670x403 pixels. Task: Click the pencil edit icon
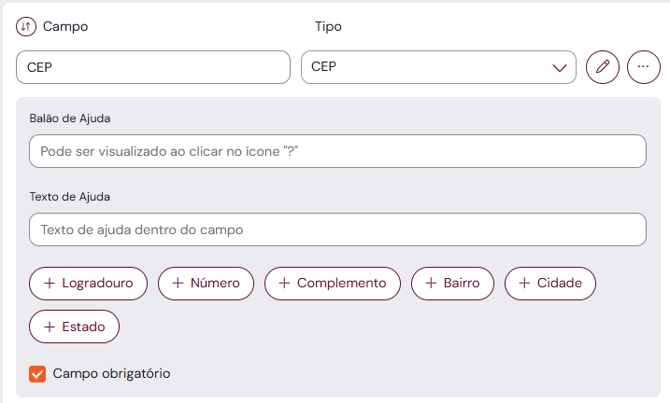[602, 67]
